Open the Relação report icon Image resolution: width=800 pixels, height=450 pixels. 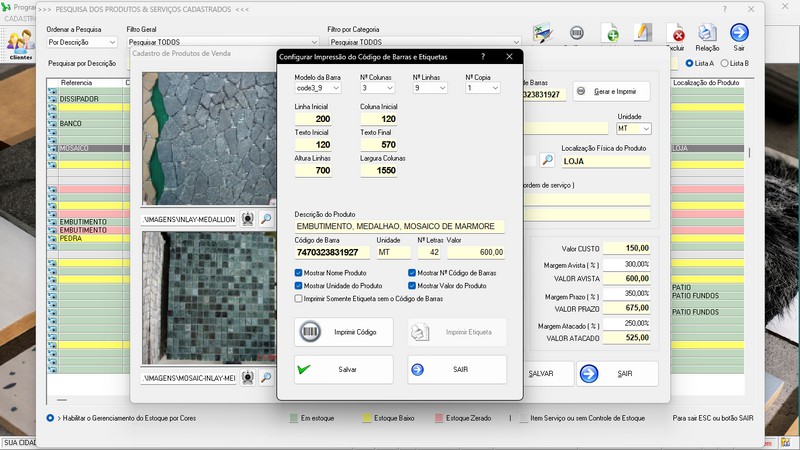(x=707, y=37)
